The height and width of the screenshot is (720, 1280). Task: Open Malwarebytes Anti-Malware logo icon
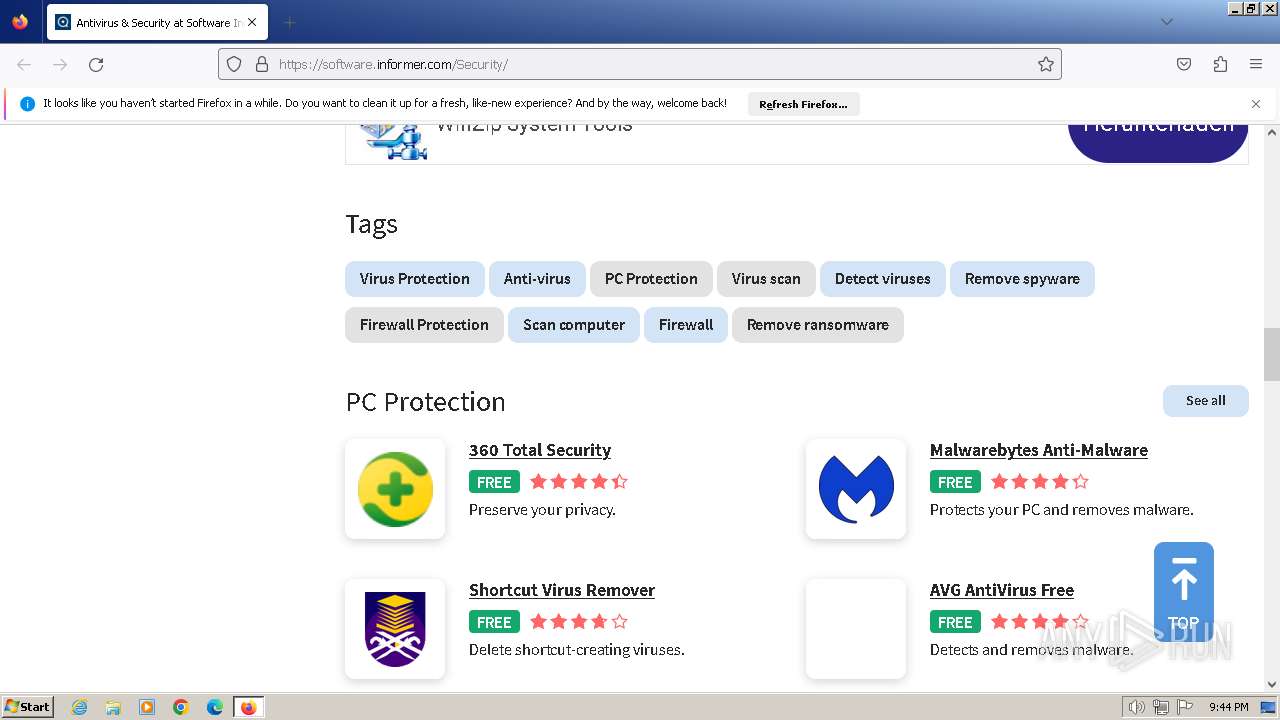click(x=856, y=489)
